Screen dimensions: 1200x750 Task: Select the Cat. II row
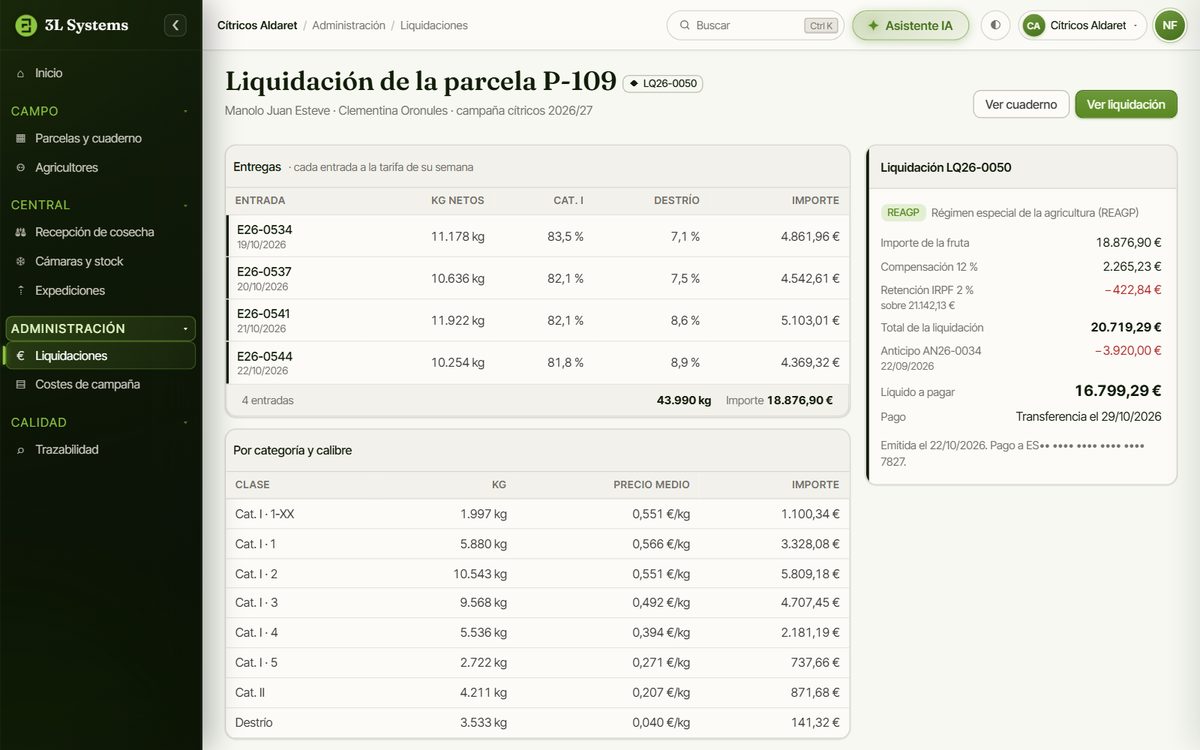(x=538, y=693)
